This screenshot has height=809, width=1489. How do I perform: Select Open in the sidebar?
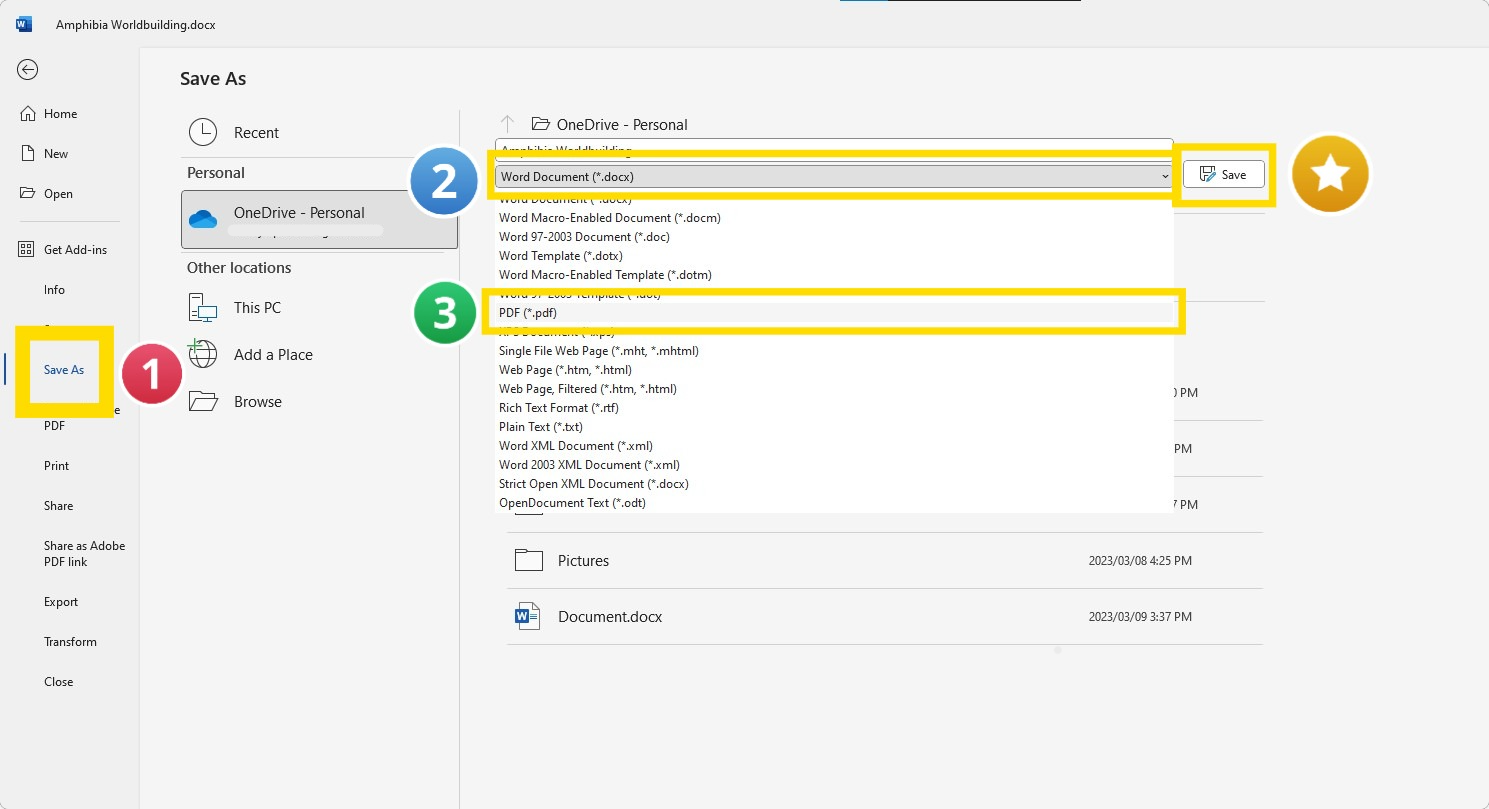(58, 194)
